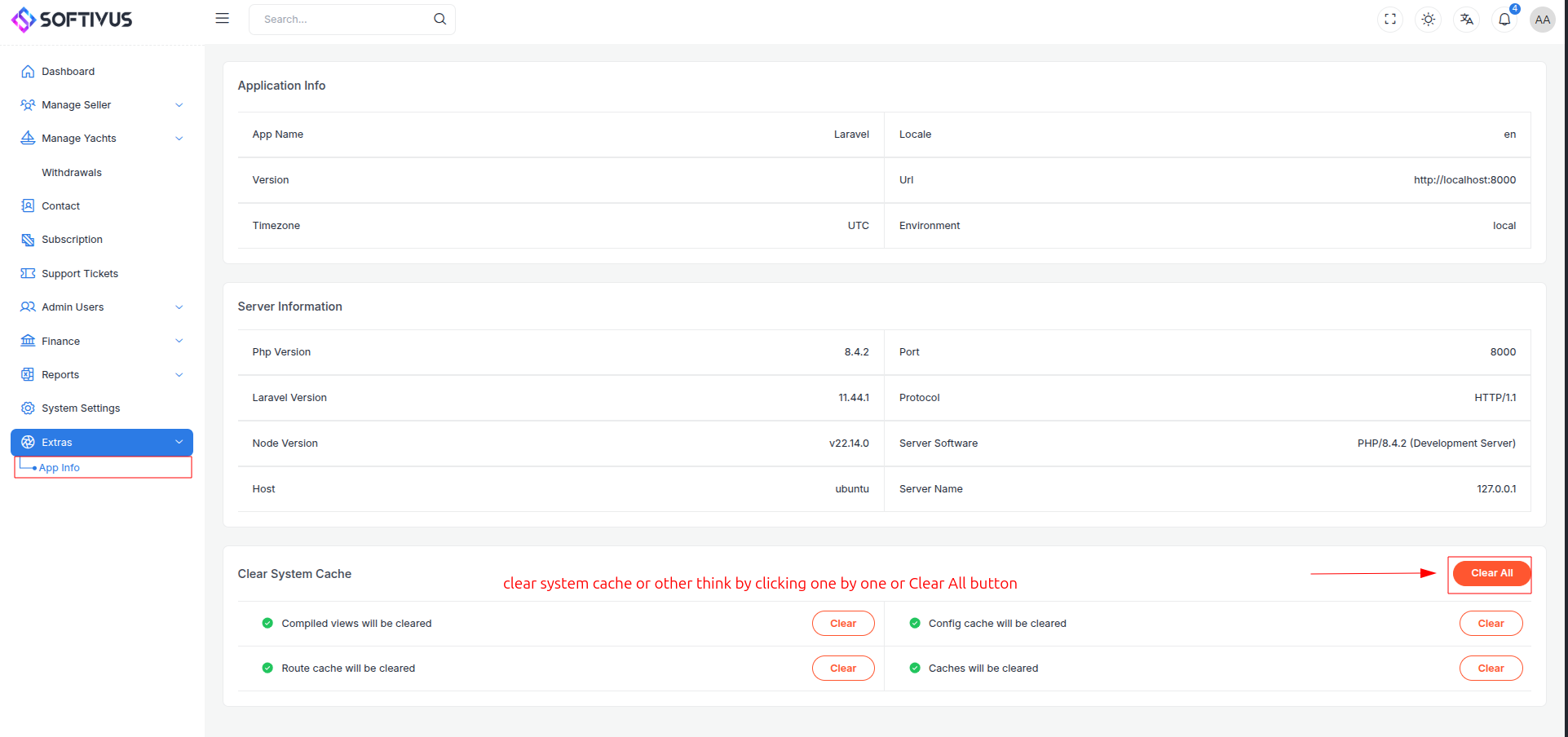The height and width of the screenshot is (737, 1568).
Task: Select App Info submenu item
Action: pyautogui.click(x=60, y=468)
